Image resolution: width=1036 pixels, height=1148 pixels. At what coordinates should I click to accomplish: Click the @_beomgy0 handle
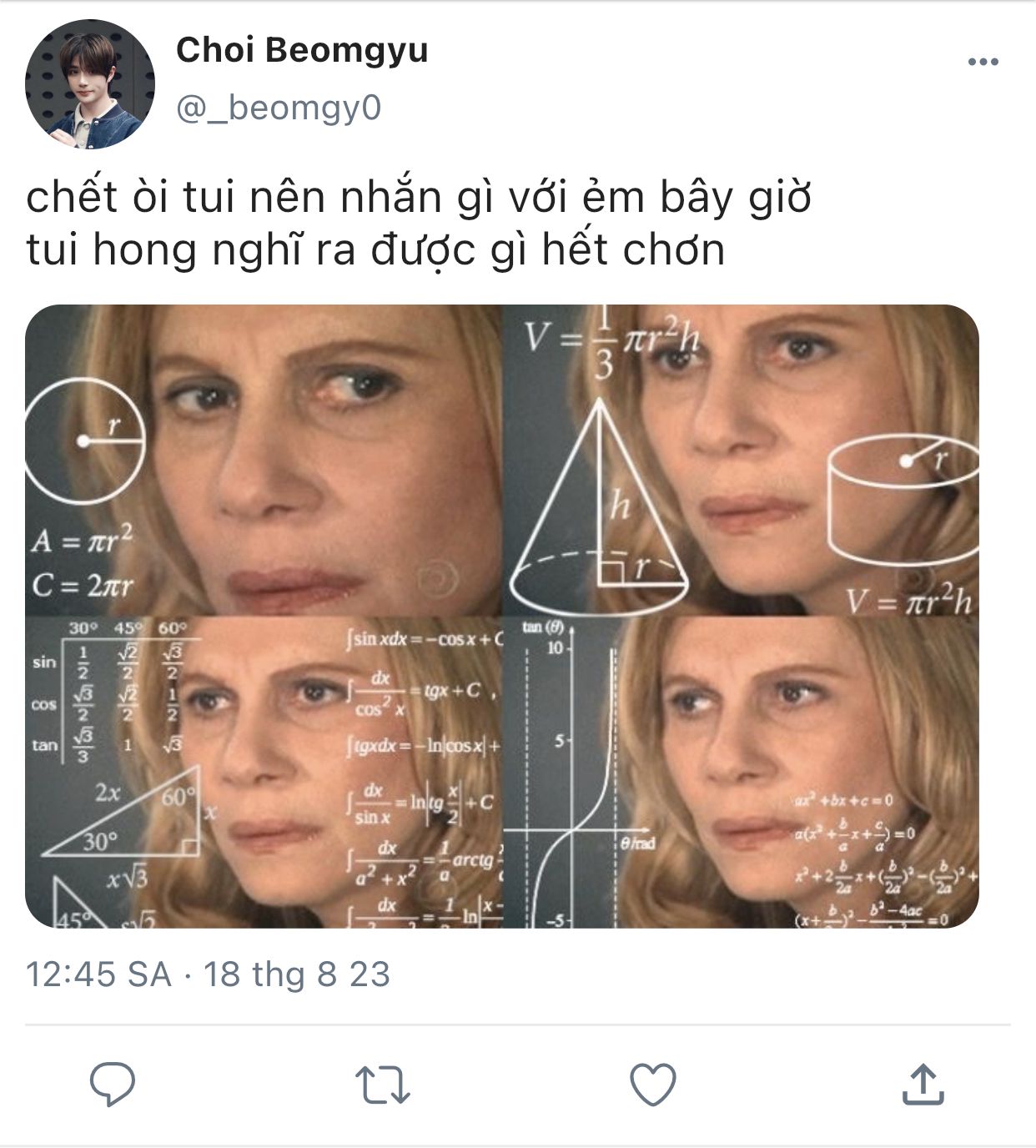pos(279,108)
